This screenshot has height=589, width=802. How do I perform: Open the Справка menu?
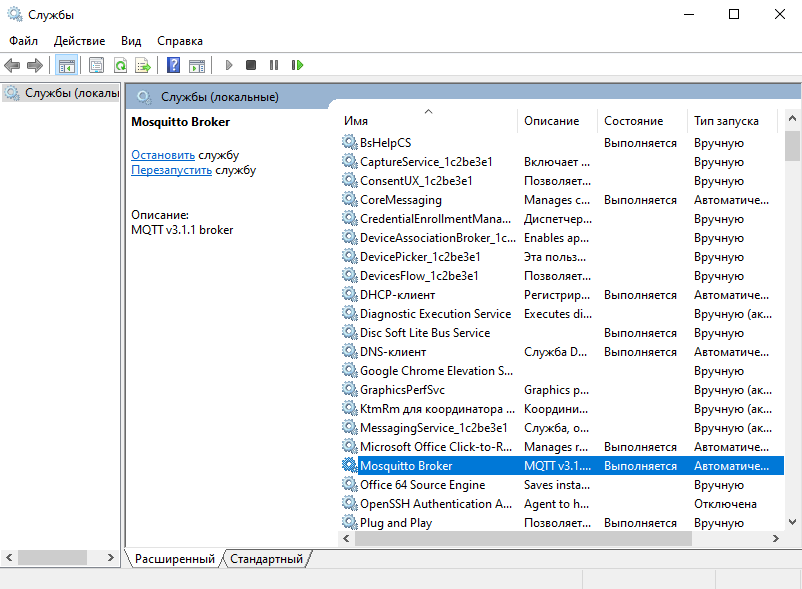180,41
